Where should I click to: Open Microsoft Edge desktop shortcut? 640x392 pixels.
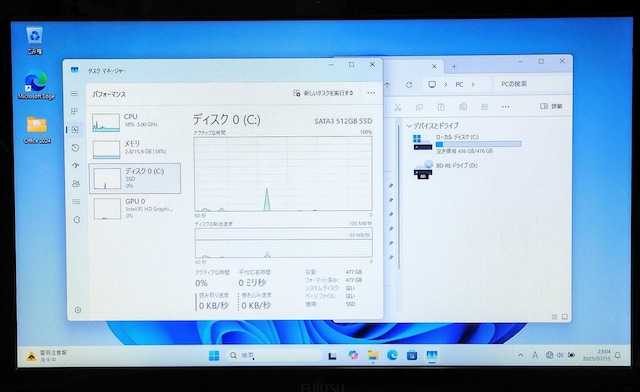pyautogui.click(x=36, y=85)
